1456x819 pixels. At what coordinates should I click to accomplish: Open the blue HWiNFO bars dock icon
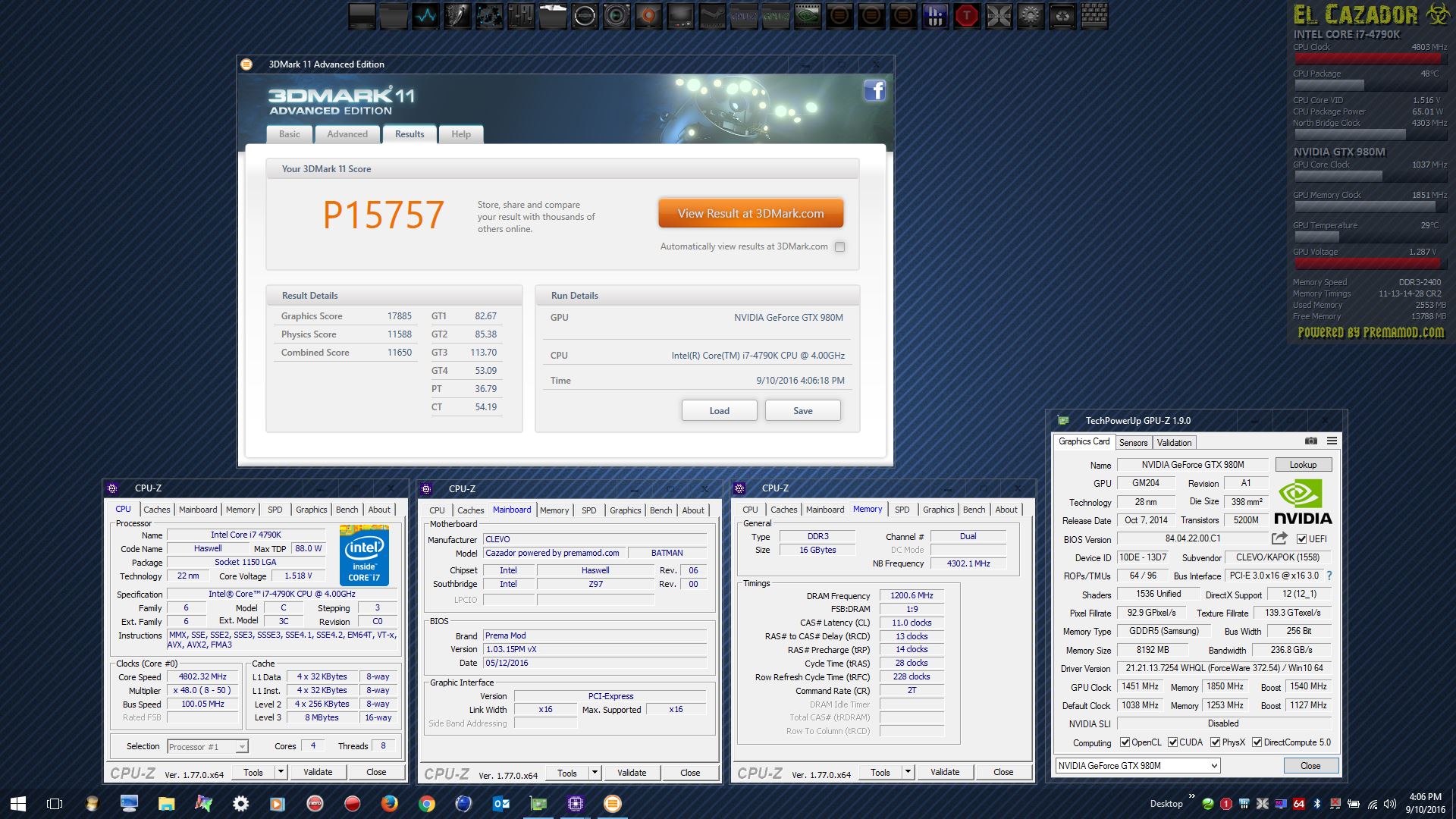(x=935, y=16)
